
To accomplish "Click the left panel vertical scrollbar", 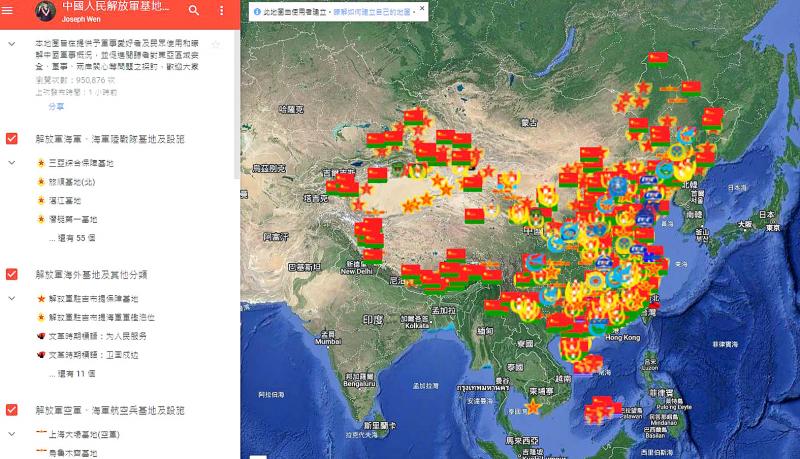I will pyautogui.click(x=236, y=100).
